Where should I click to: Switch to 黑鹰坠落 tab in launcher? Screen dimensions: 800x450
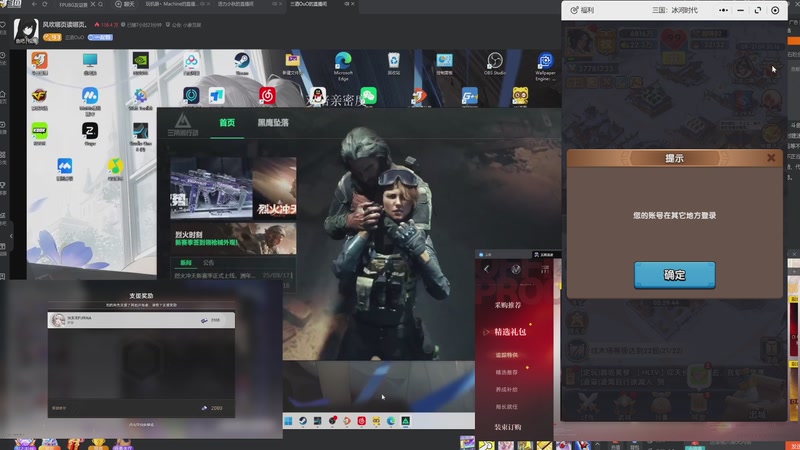(x=273, y=122)
